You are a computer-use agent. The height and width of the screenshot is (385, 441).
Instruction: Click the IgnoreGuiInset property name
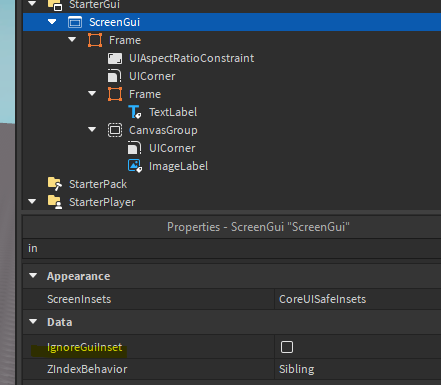[x=85, y=347]
